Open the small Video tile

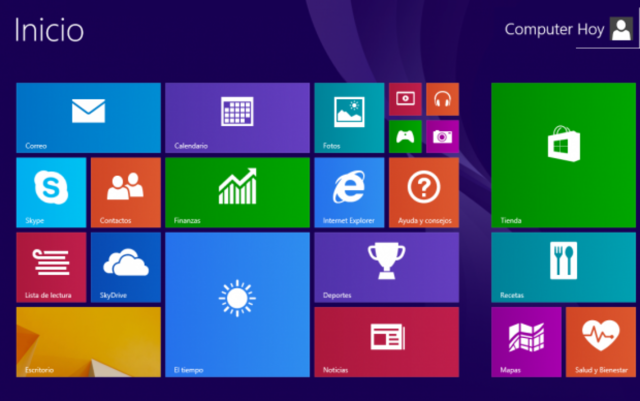pyautogui.click(x=405, y=99)
